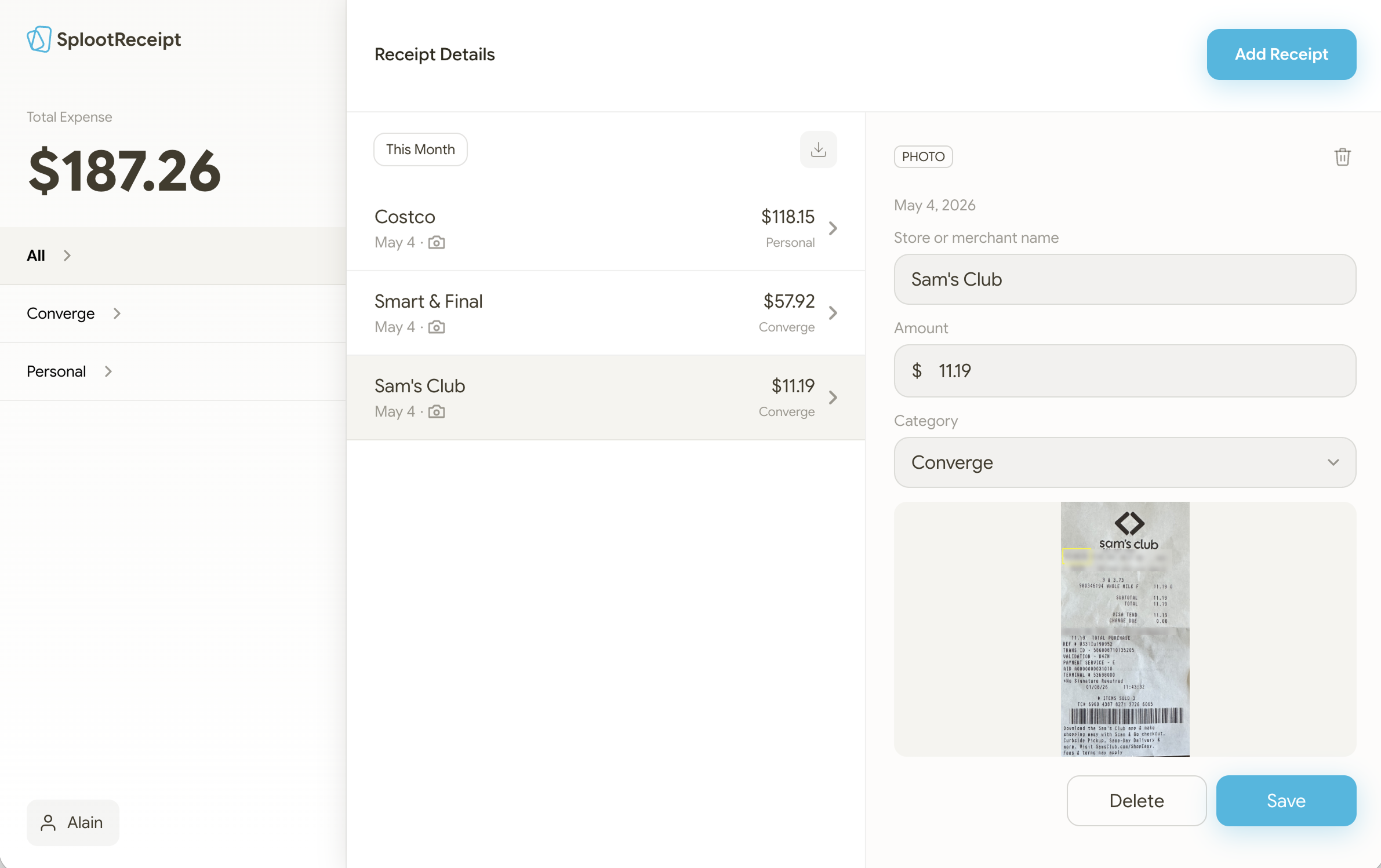
Task: Click the trash icon in receipt details
Action: pyautogui.click(x=1342, y=156)
